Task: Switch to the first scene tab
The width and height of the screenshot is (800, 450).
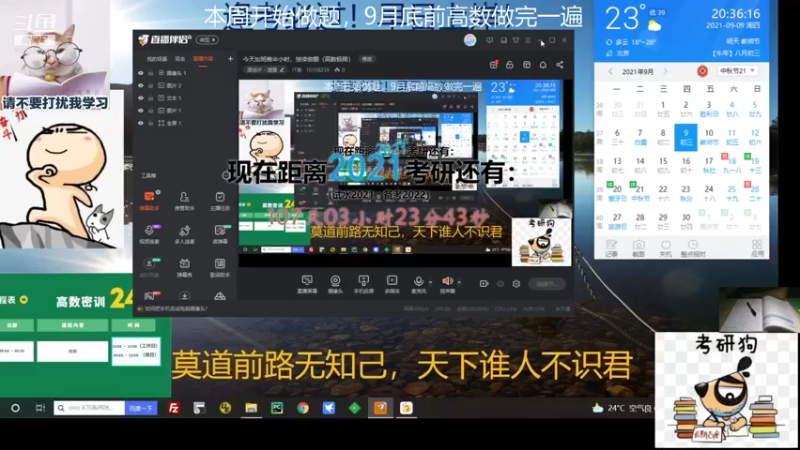Action: point(157,59)
